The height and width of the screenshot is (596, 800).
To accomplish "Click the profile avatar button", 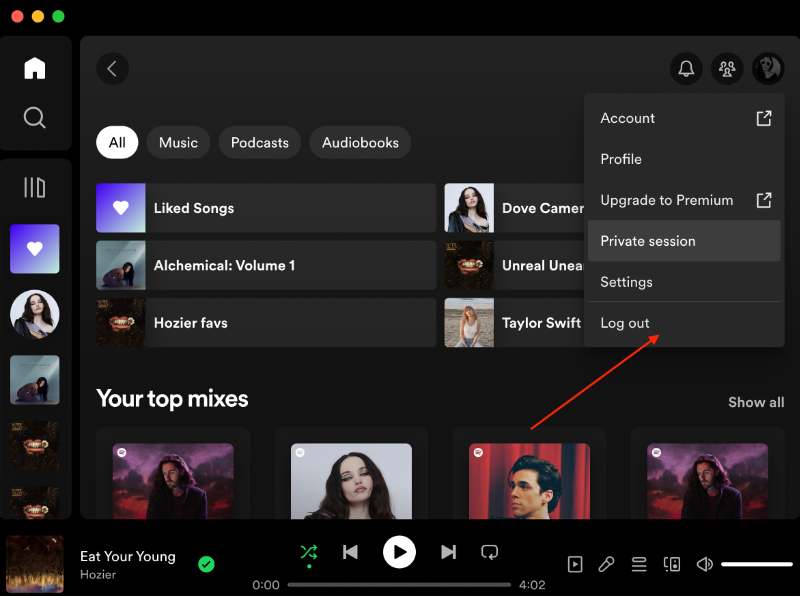I will click(768, 68).
